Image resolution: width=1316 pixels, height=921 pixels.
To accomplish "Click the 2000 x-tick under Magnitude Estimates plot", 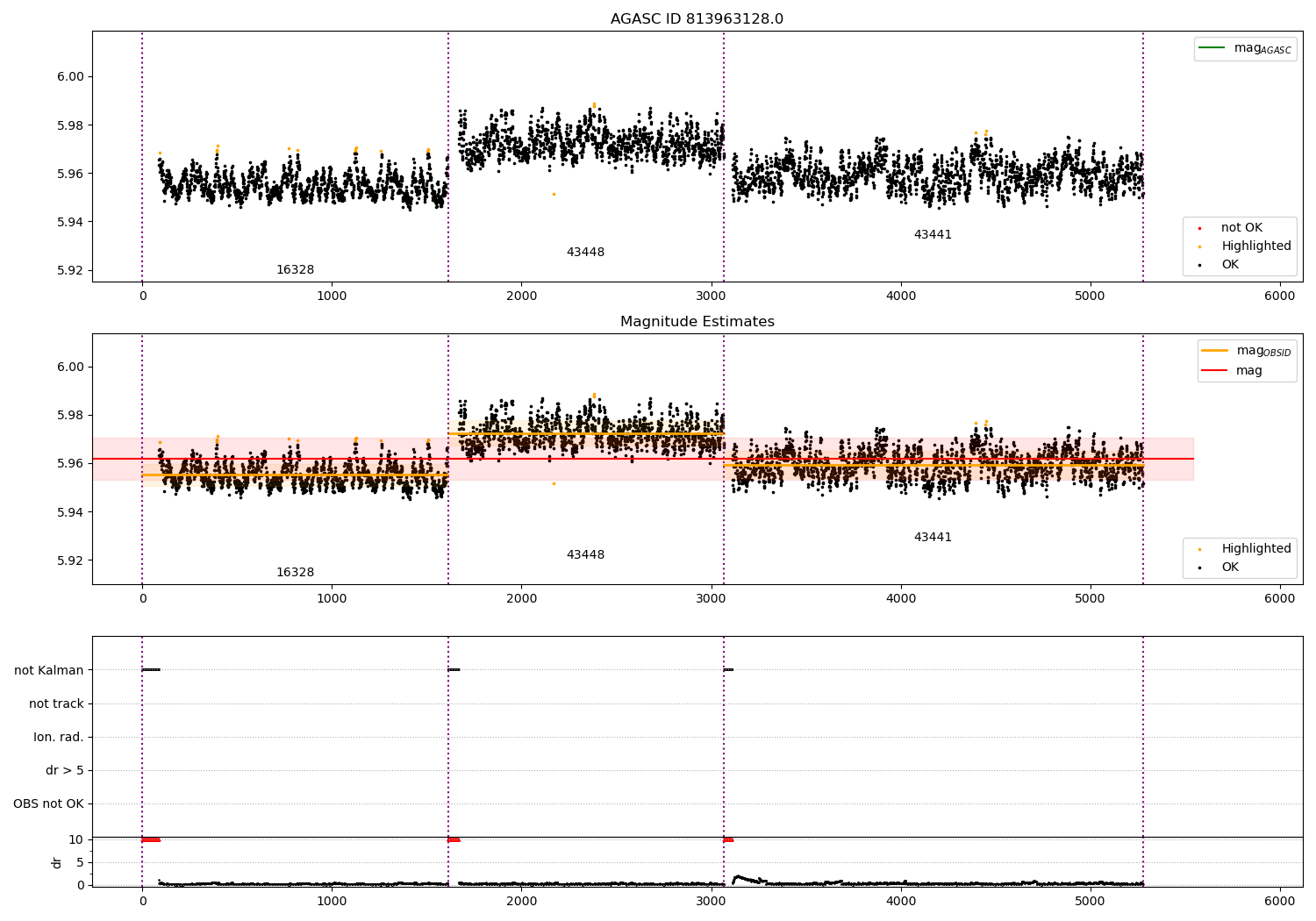I will [x=521, y=599].
